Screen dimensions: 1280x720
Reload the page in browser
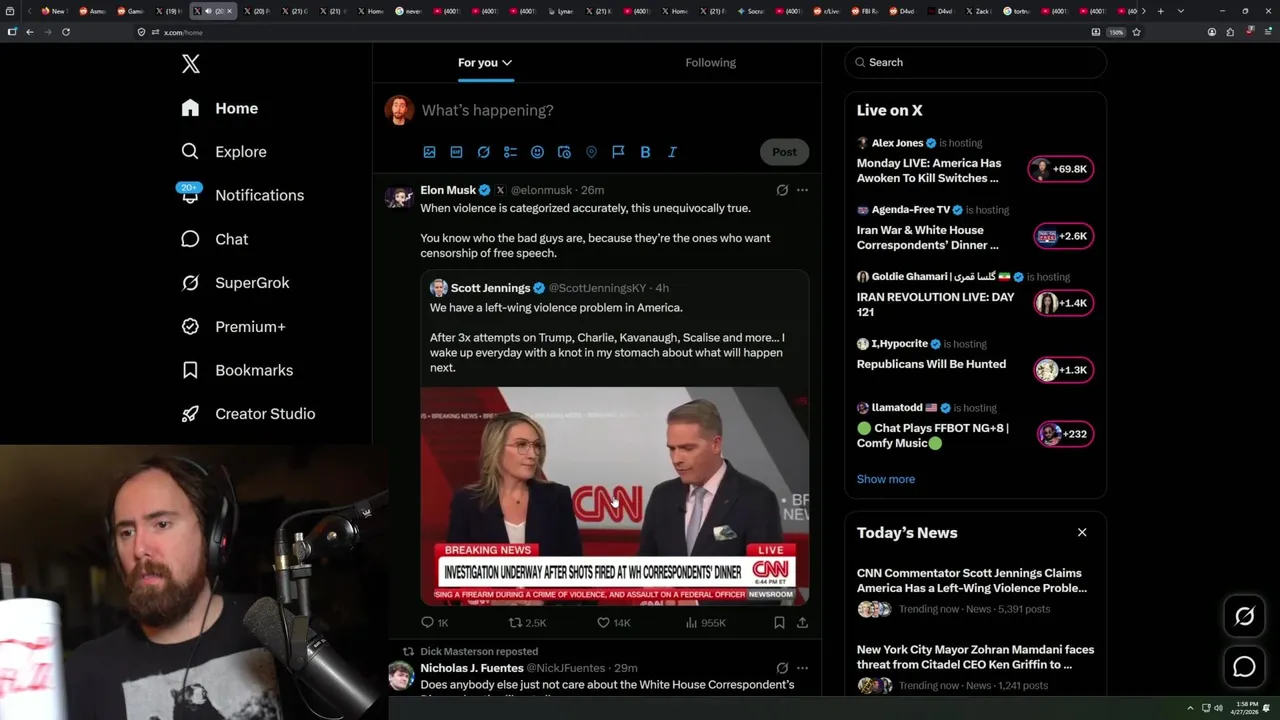click(66, 32)
